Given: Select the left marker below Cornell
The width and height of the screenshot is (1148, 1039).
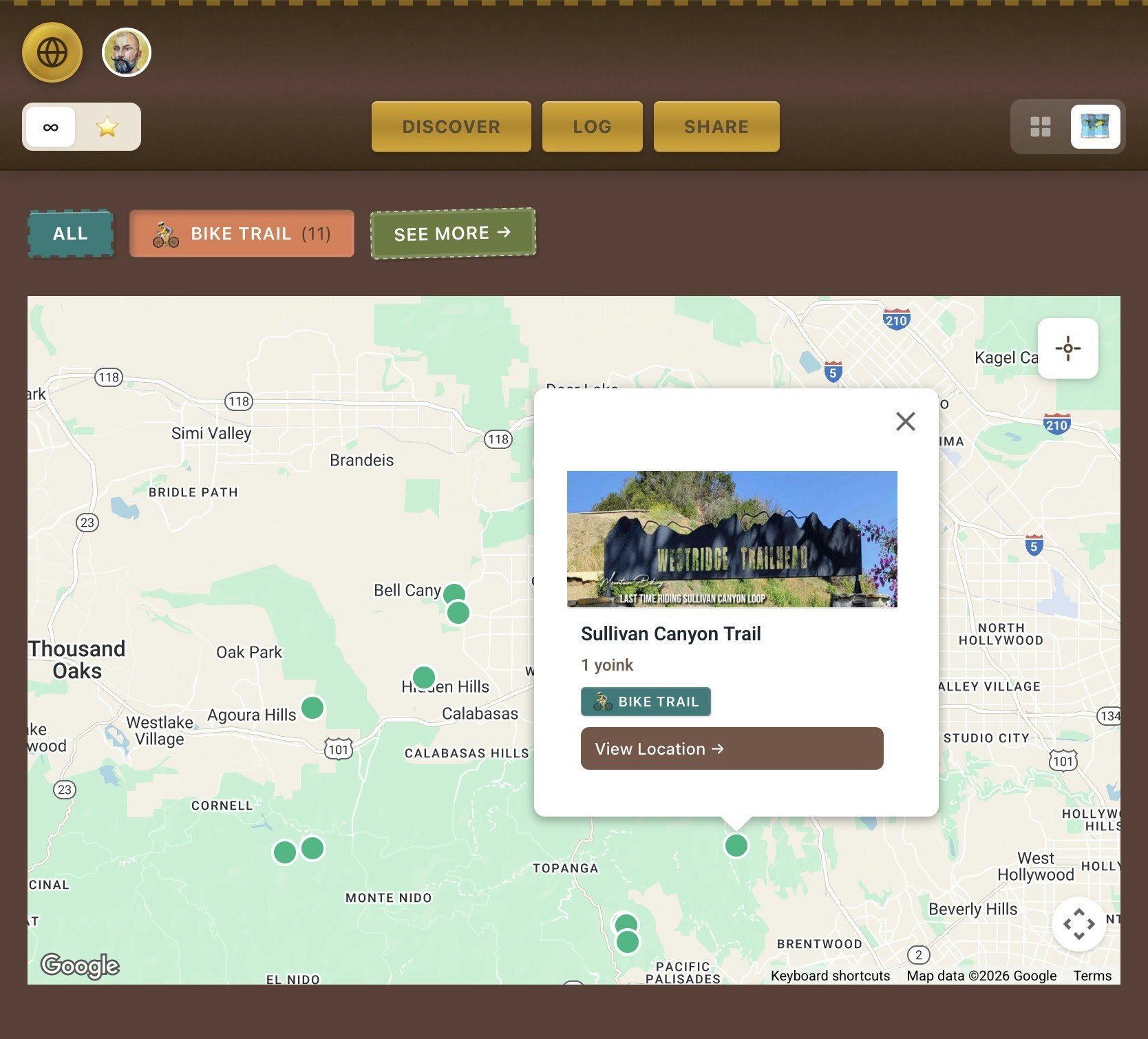Looking at the screenshot, I should pyautogui.click(x=285, y=852).
